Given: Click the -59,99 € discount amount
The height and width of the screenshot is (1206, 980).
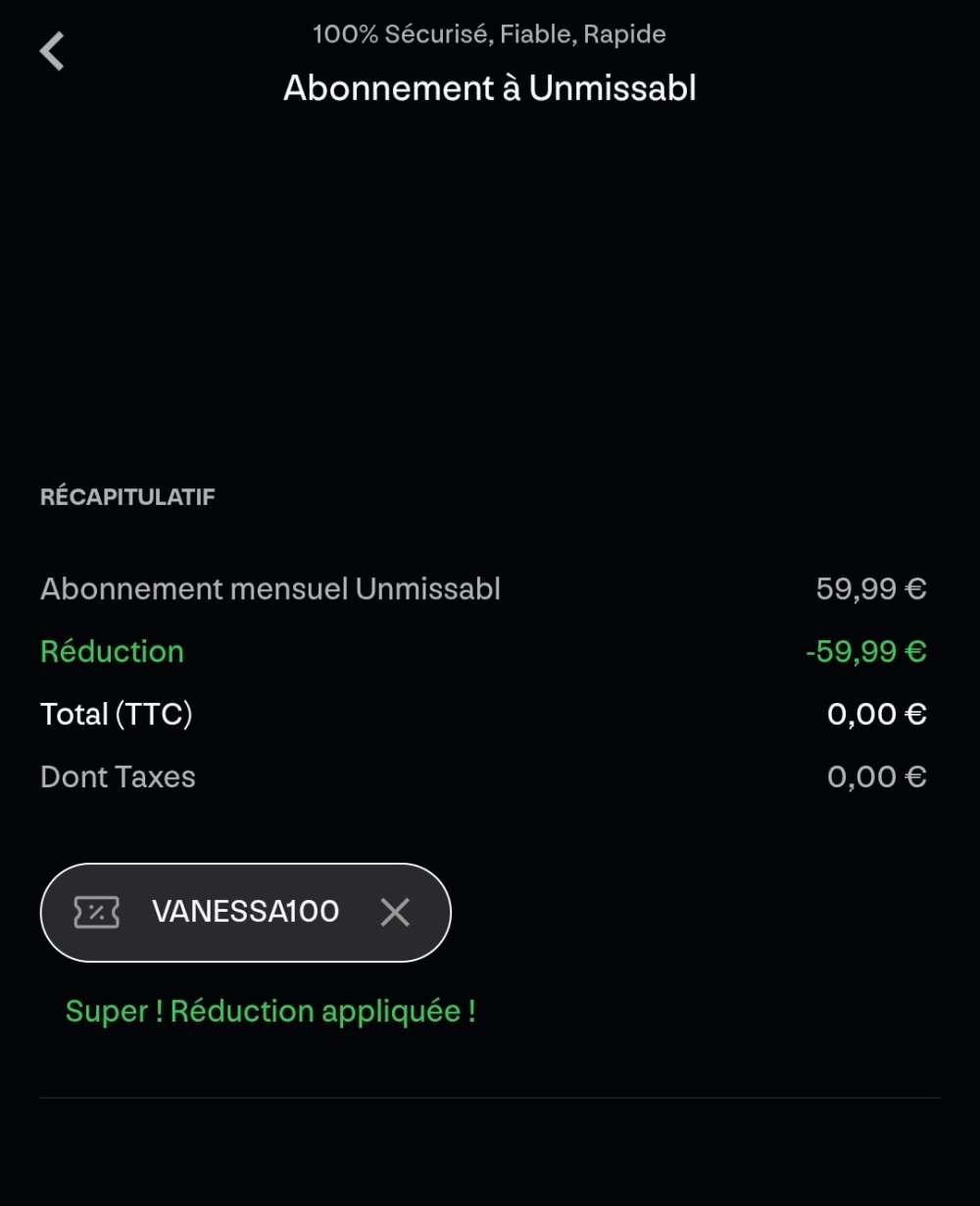Looking at the screenshot, I should [865, 652].
